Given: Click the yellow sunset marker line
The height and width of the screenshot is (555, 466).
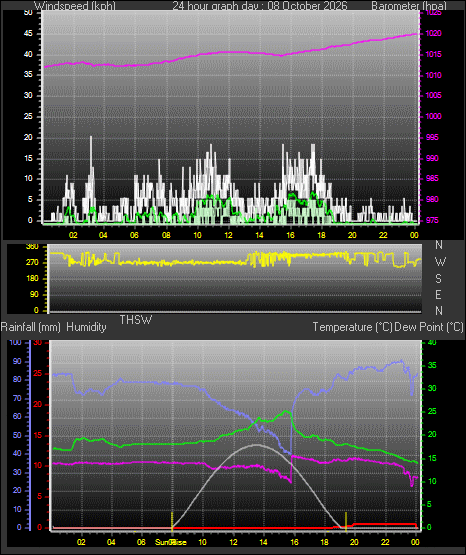Looking at the screenshot, I should [346, 521].
